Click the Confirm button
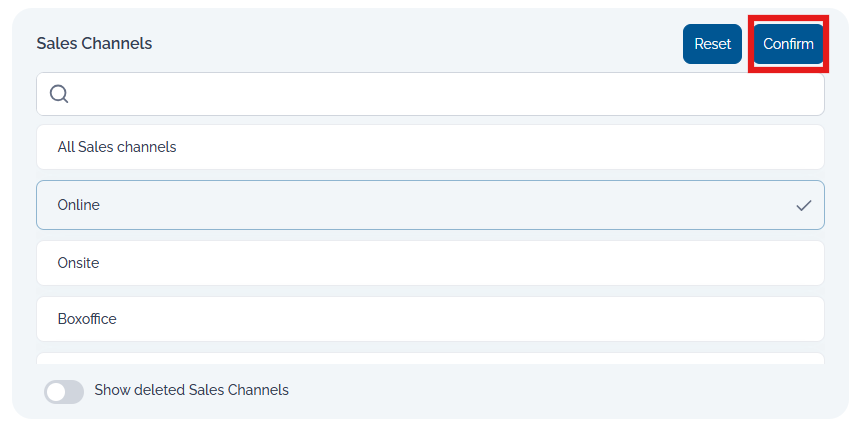 pos(788,44)
